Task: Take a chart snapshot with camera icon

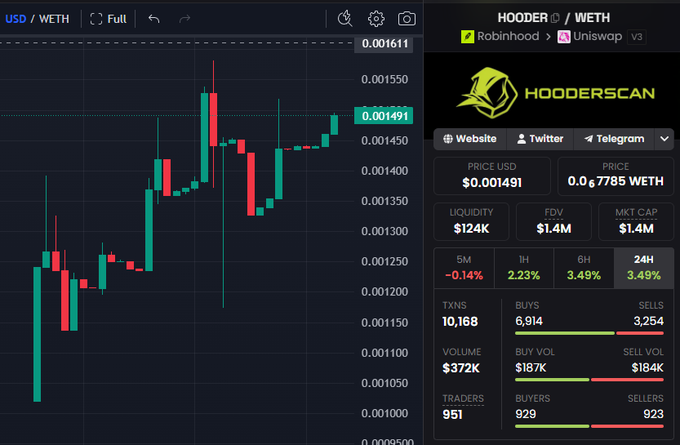Action: pos(407,19)
